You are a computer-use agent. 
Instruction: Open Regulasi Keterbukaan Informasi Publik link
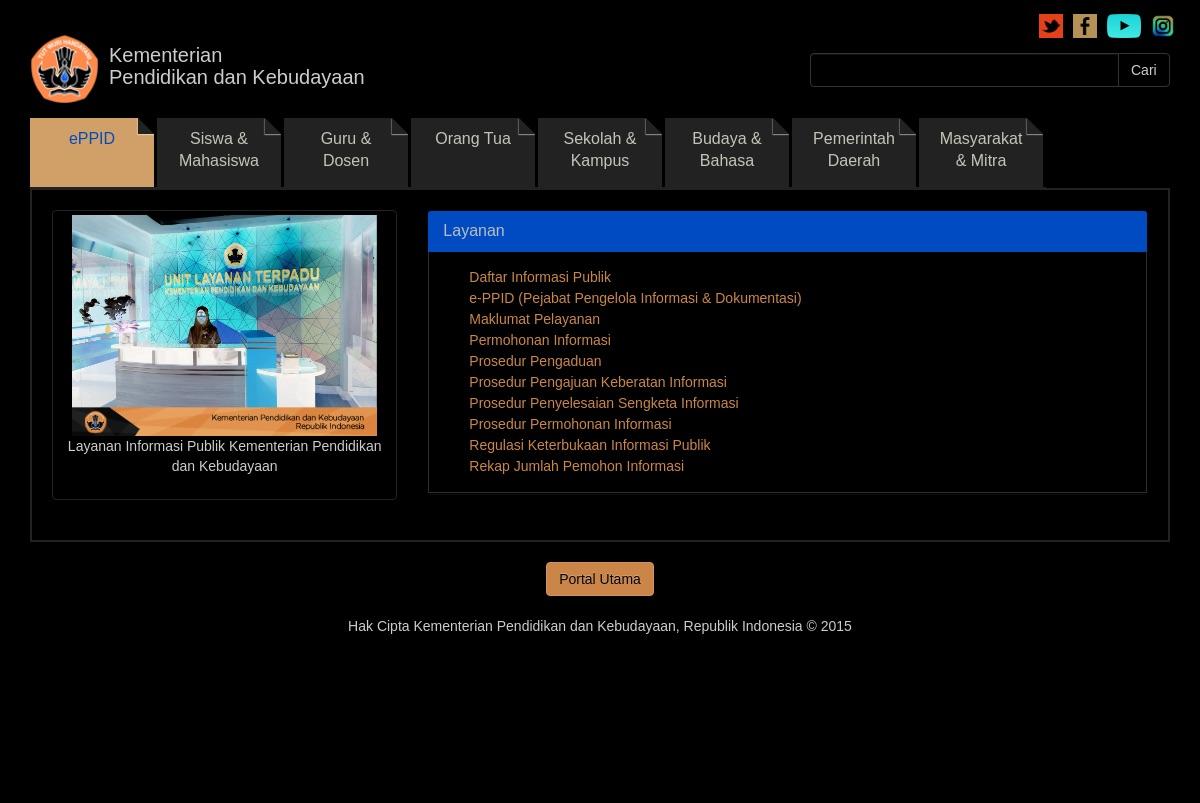click(590, 445)
